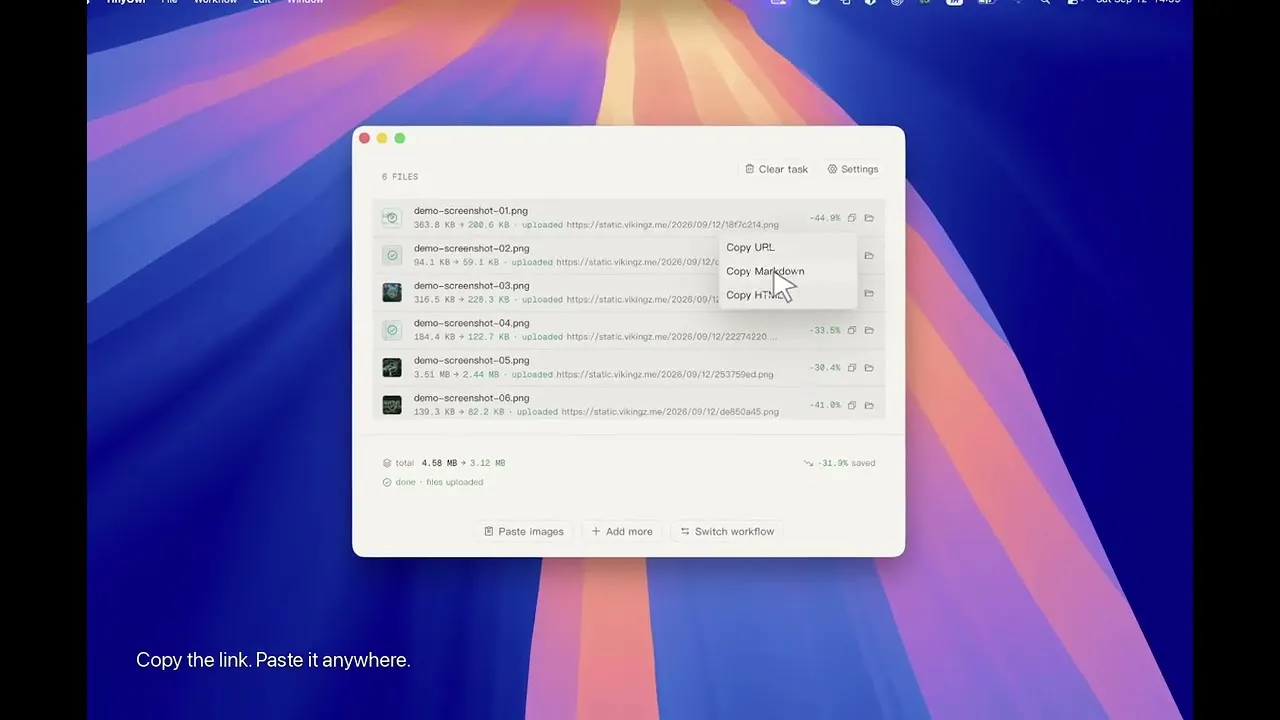Select the demo-screenshot-03.png file name
The width and height of the screenshot is (1280, 720).
[472, 286]
